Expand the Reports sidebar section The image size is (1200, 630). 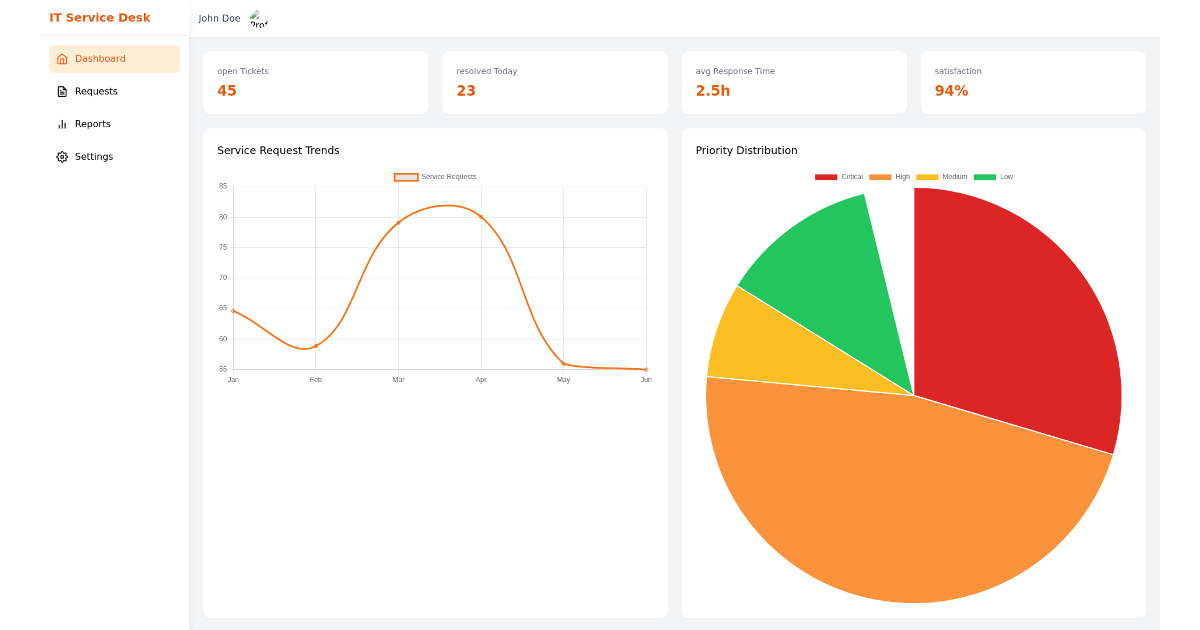click(95, 124)
